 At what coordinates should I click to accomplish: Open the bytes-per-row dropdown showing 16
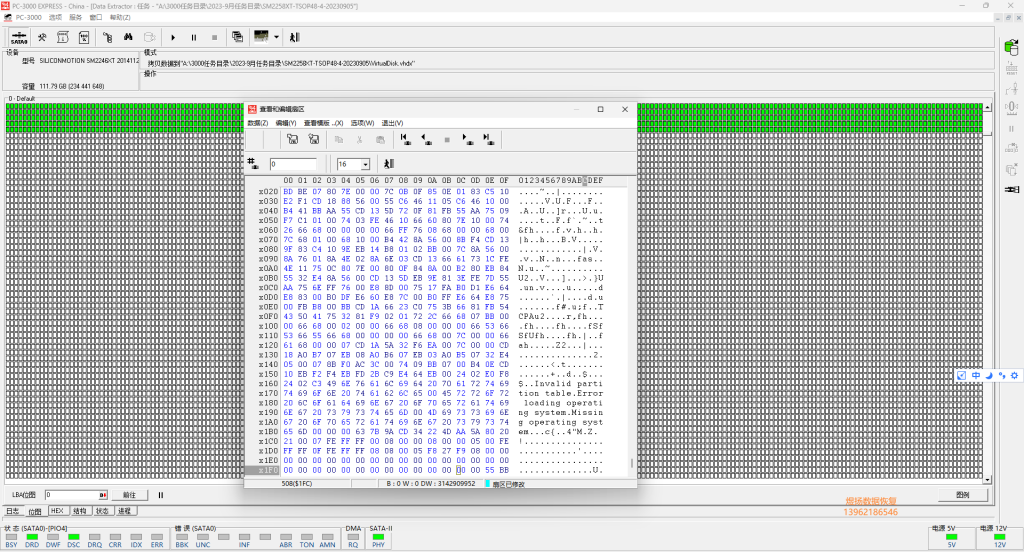[x=366, y=164]
